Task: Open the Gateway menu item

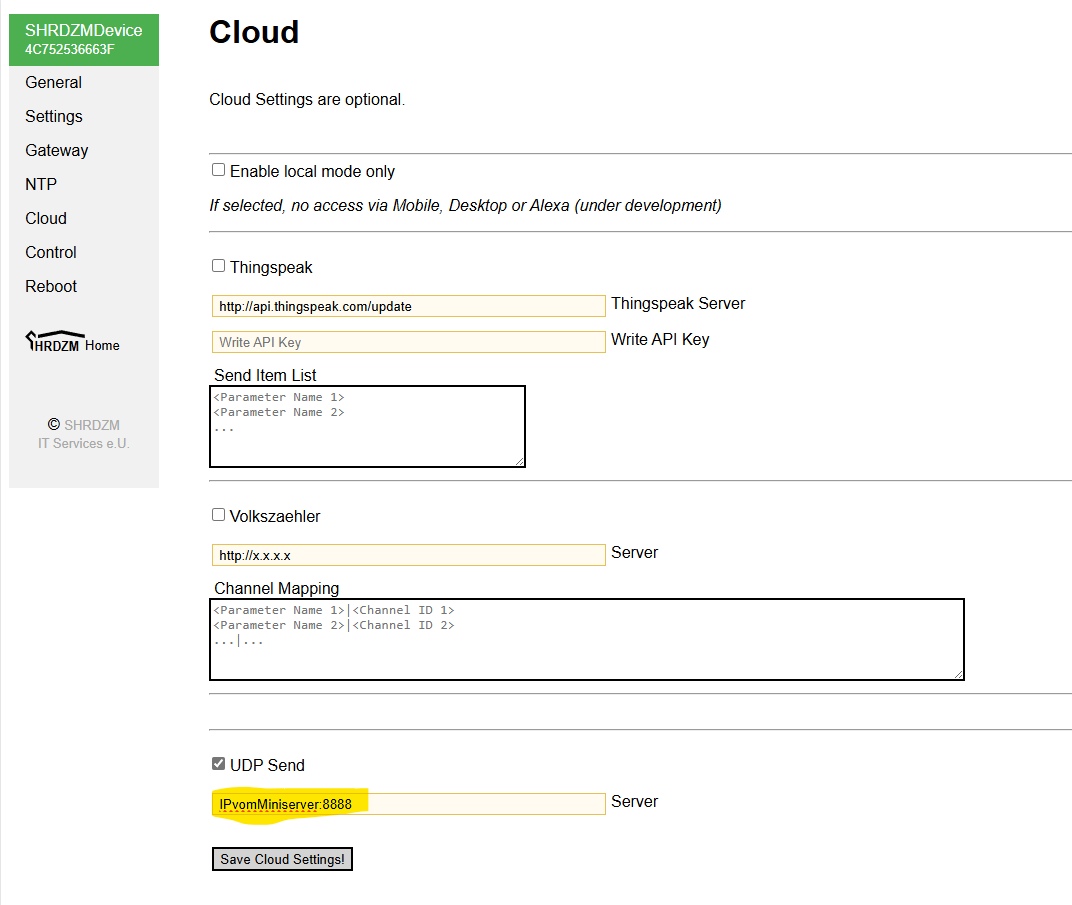Action: (57, 150)
